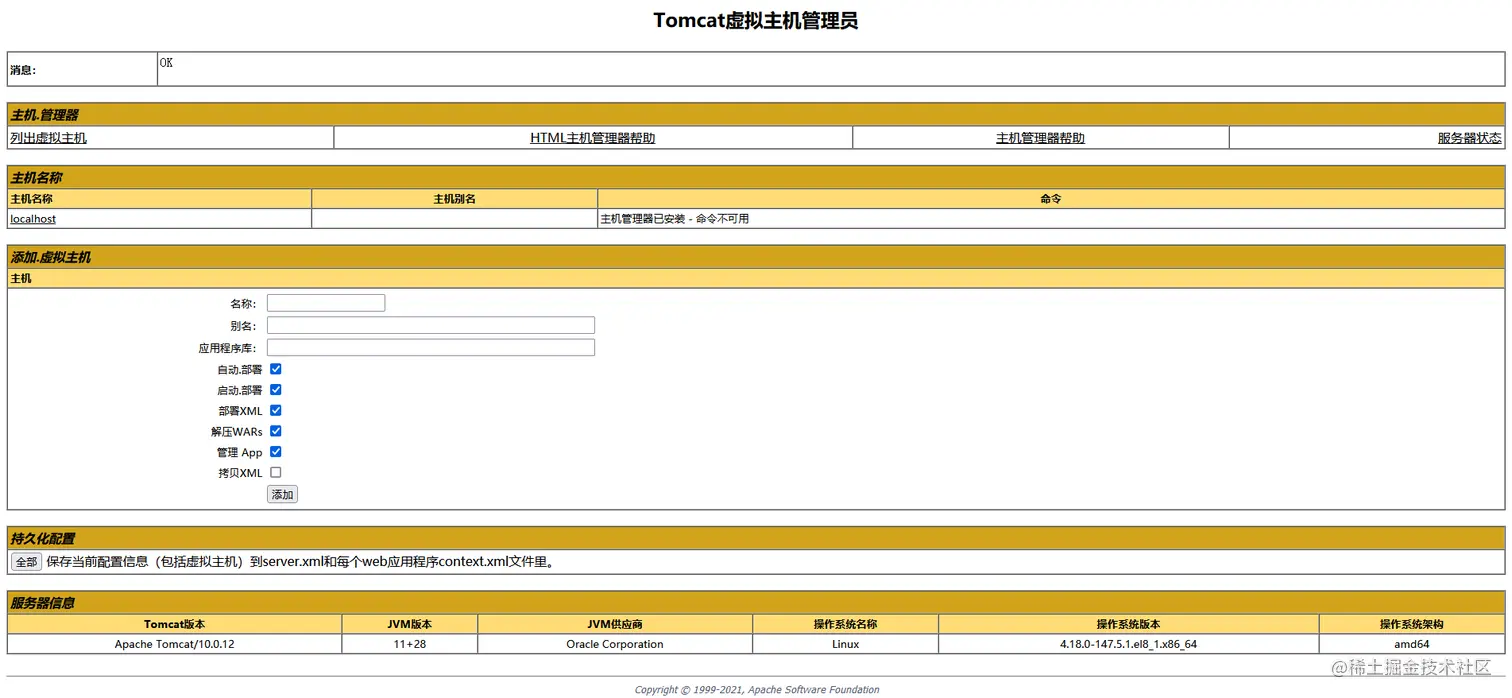Click the localhost host name link
1512x698 pixels.
[x=33, y=219]
